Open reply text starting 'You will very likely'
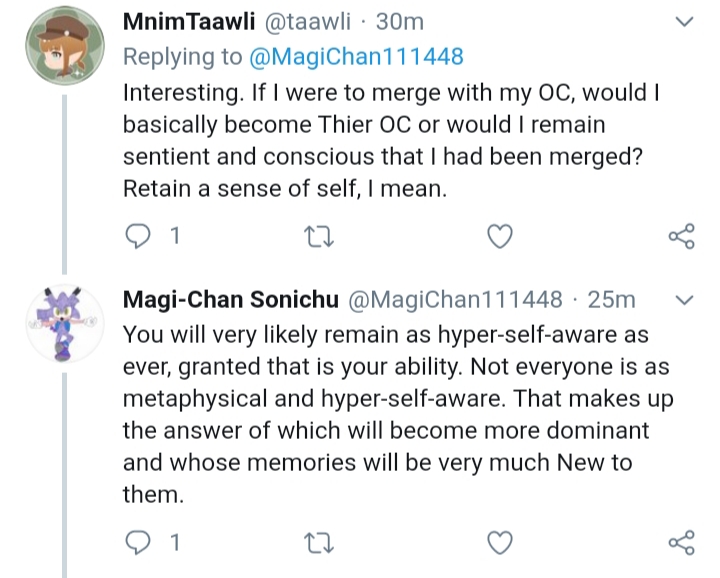720x578 pixels. pos(398,414)
